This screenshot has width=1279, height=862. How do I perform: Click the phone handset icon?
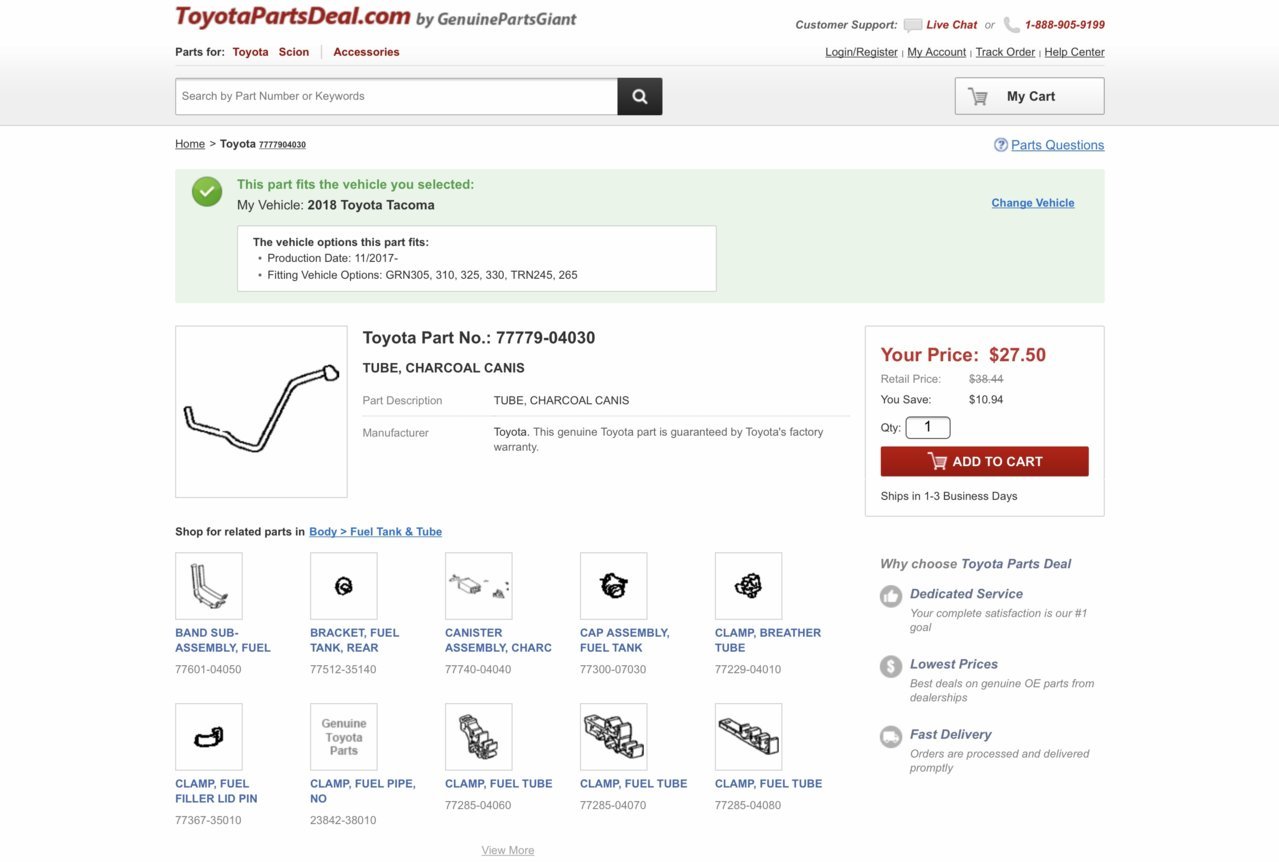click(x=1012, y=25)
